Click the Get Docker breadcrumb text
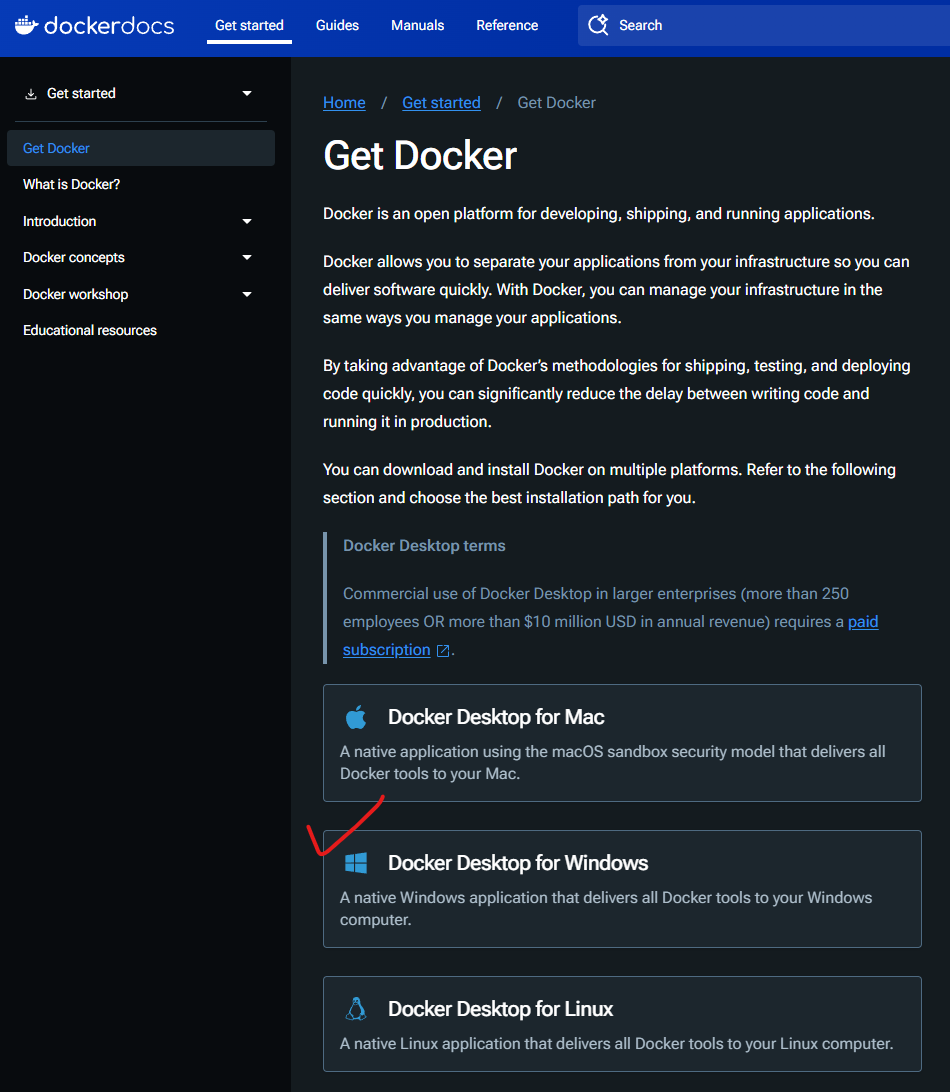Image resolution: width=950 pixels, height=1092 pixels. (x=556, y=103)
